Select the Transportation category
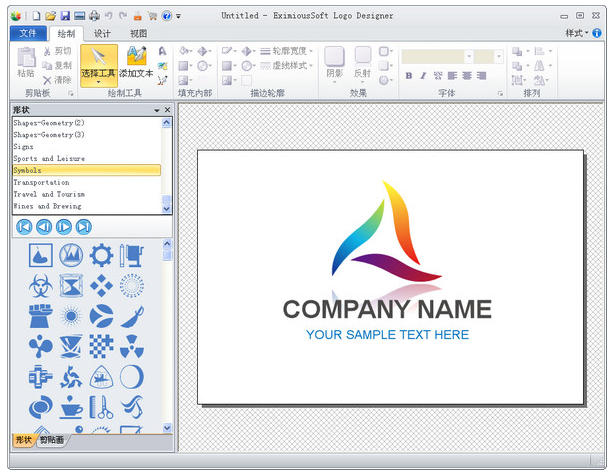The width and height of the screenshot is (612, 473). pyautogui.click(x=87, y=183)
